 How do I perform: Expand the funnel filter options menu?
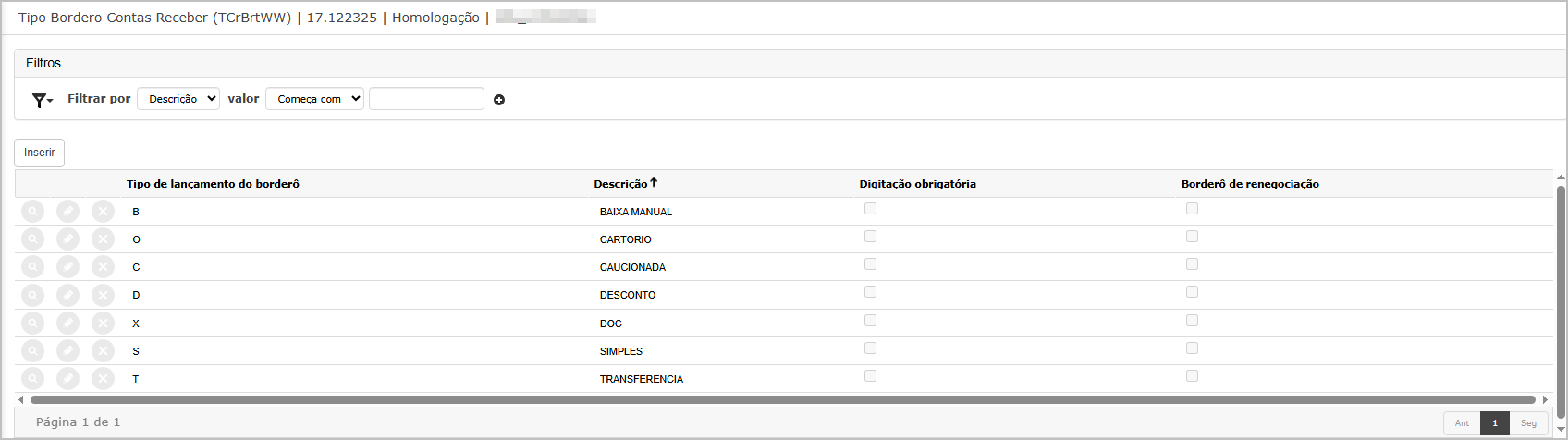(42, 100)
